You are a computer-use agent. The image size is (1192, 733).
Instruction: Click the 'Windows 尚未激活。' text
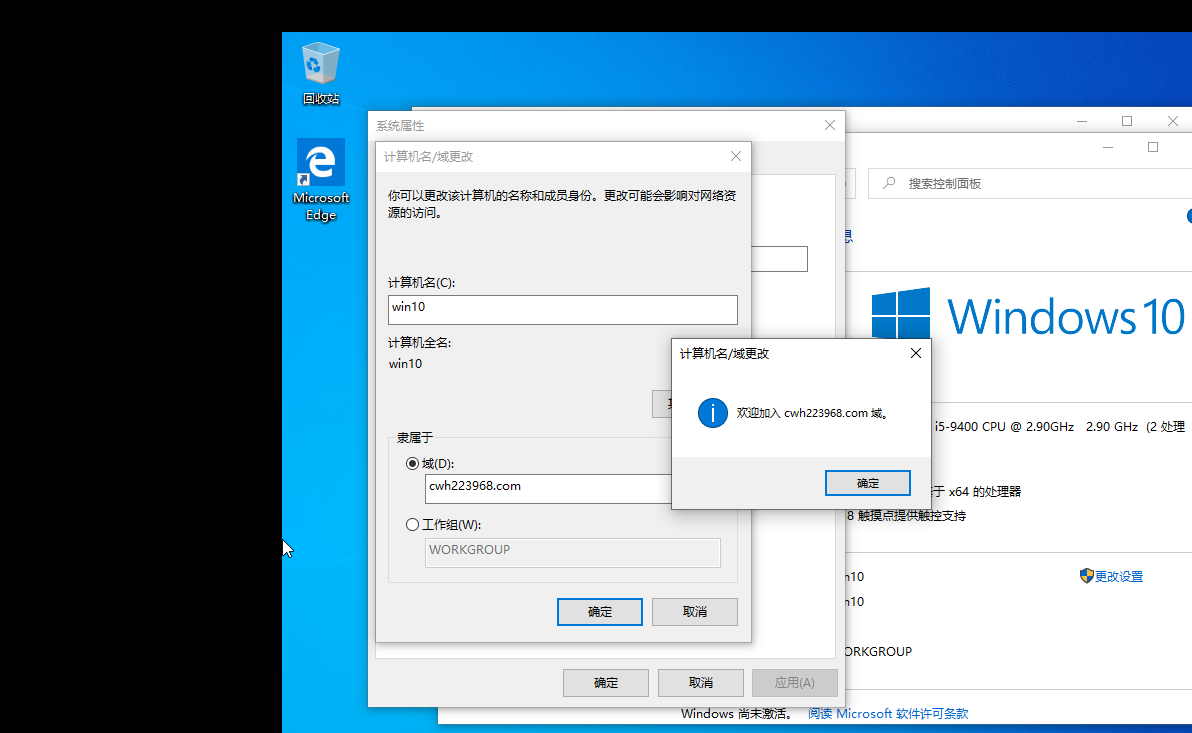[x=736, y=713]
